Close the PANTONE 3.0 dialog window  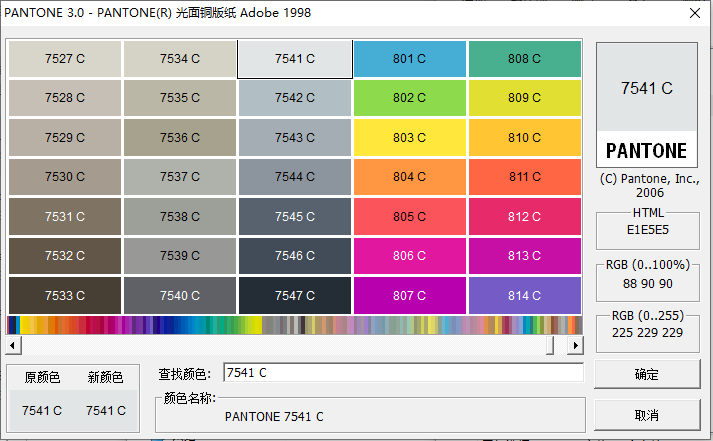coord(693,13)
